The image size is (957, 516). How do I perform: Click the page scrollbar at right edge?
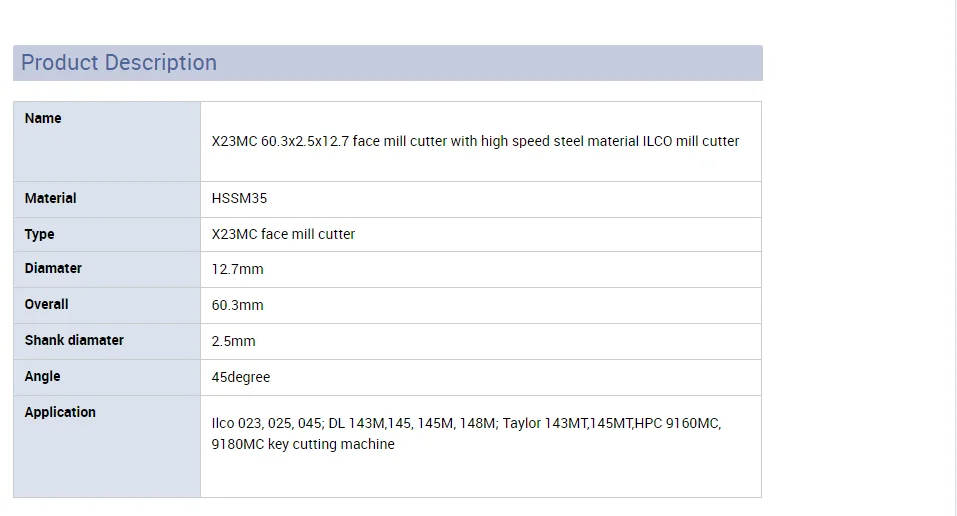click(955, 258)
